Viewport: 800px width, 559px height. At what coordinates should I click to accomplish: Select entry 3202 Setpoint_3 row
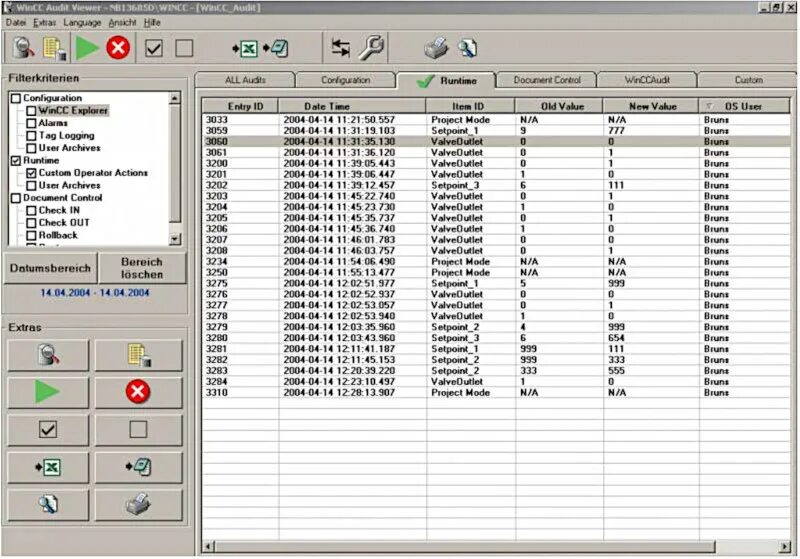(496, 185)
